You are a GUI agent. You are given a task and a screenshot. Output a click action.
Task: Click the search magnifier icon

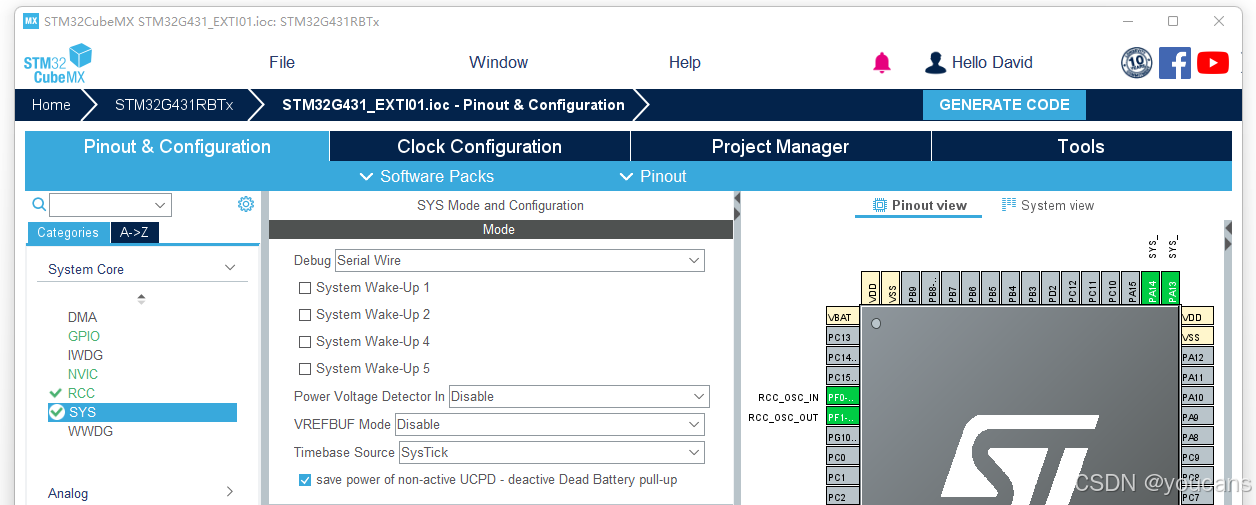click(x=39, y=204)
